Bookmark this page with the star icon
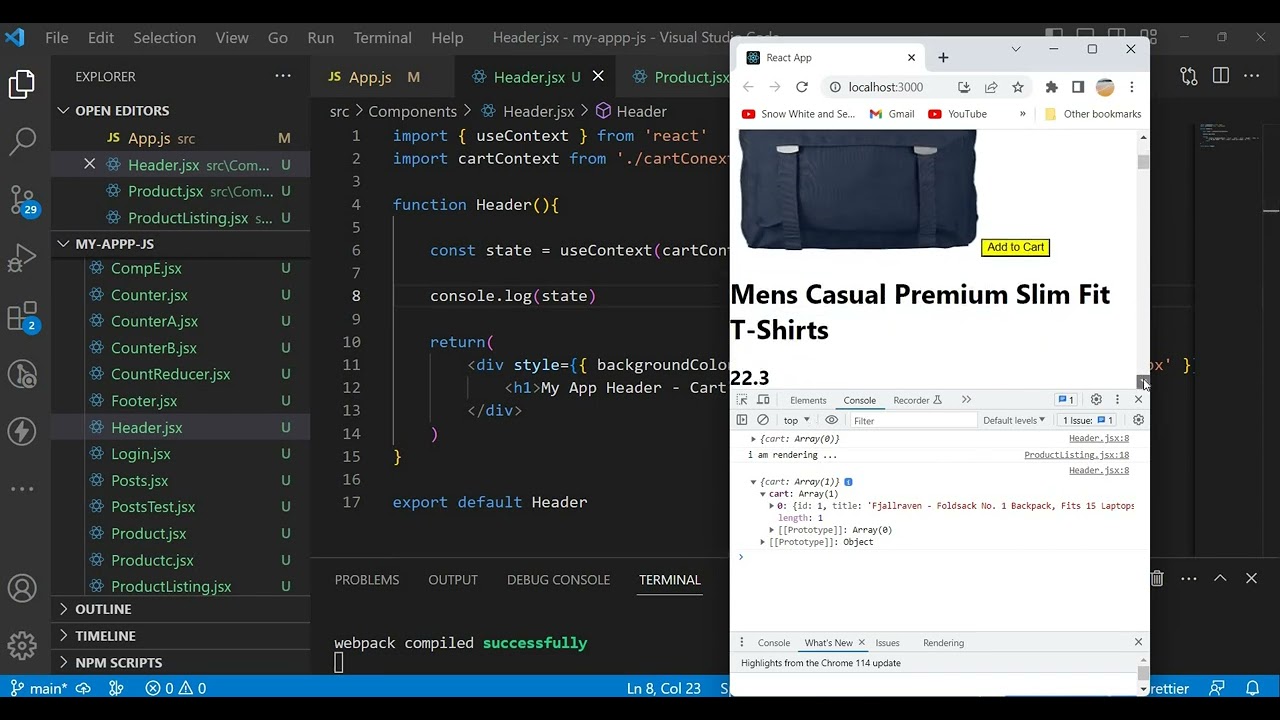Screen dimensions: 1280x720 [1018, 87]
